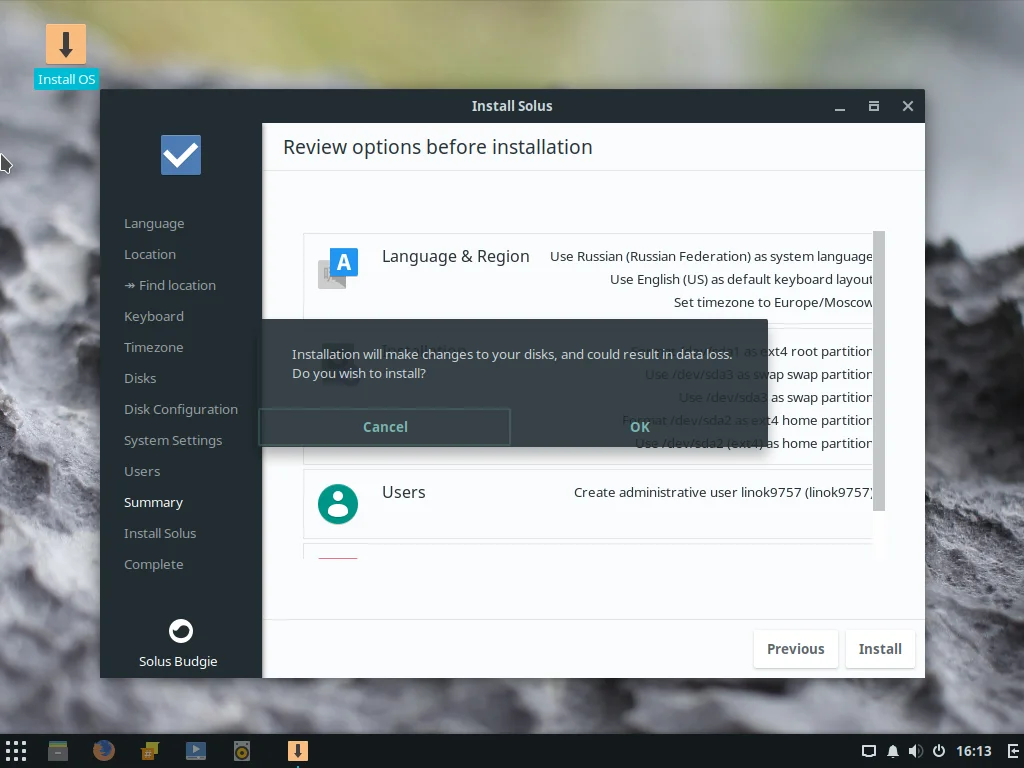Click the power icon in tray

(939, 751)
